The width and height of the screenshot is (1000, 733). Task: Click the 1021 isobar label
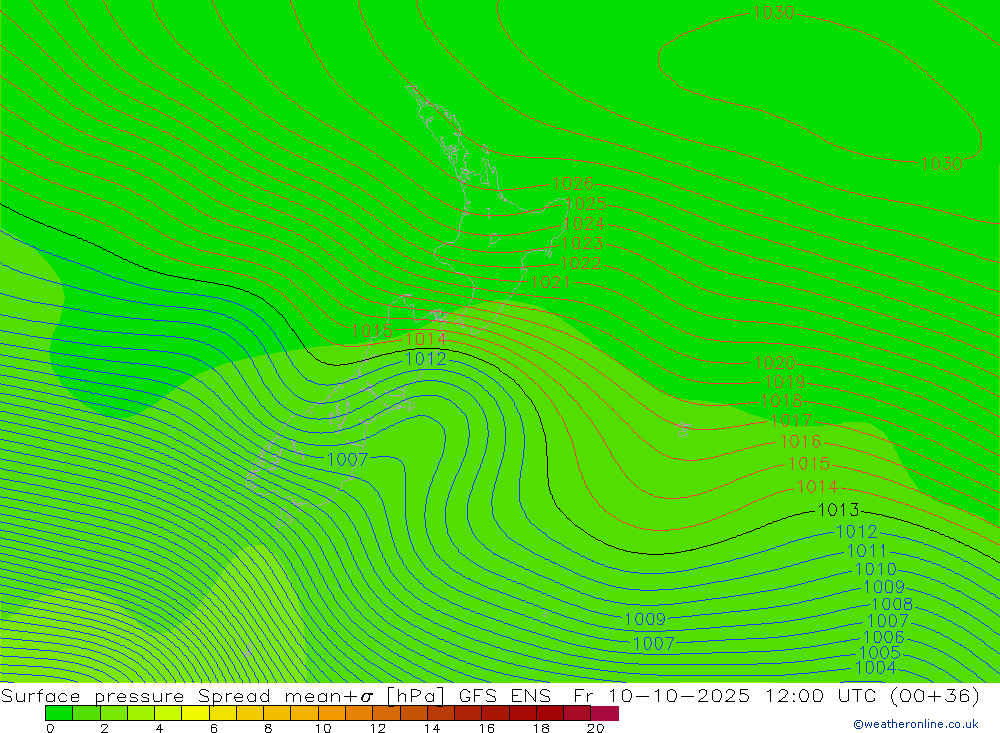pos(550,282)
